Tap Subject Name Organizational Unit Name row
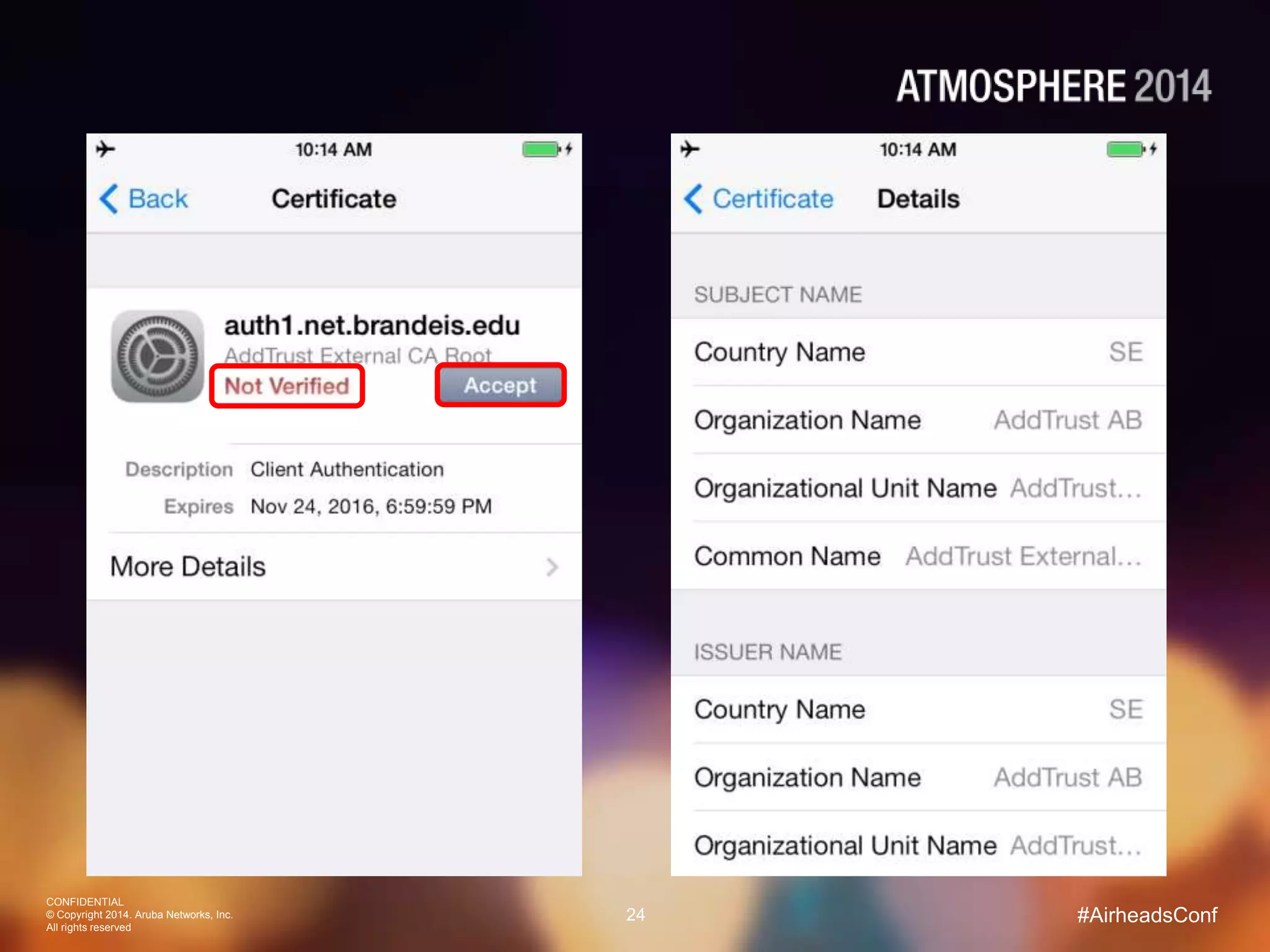 [x=918, y=488]
